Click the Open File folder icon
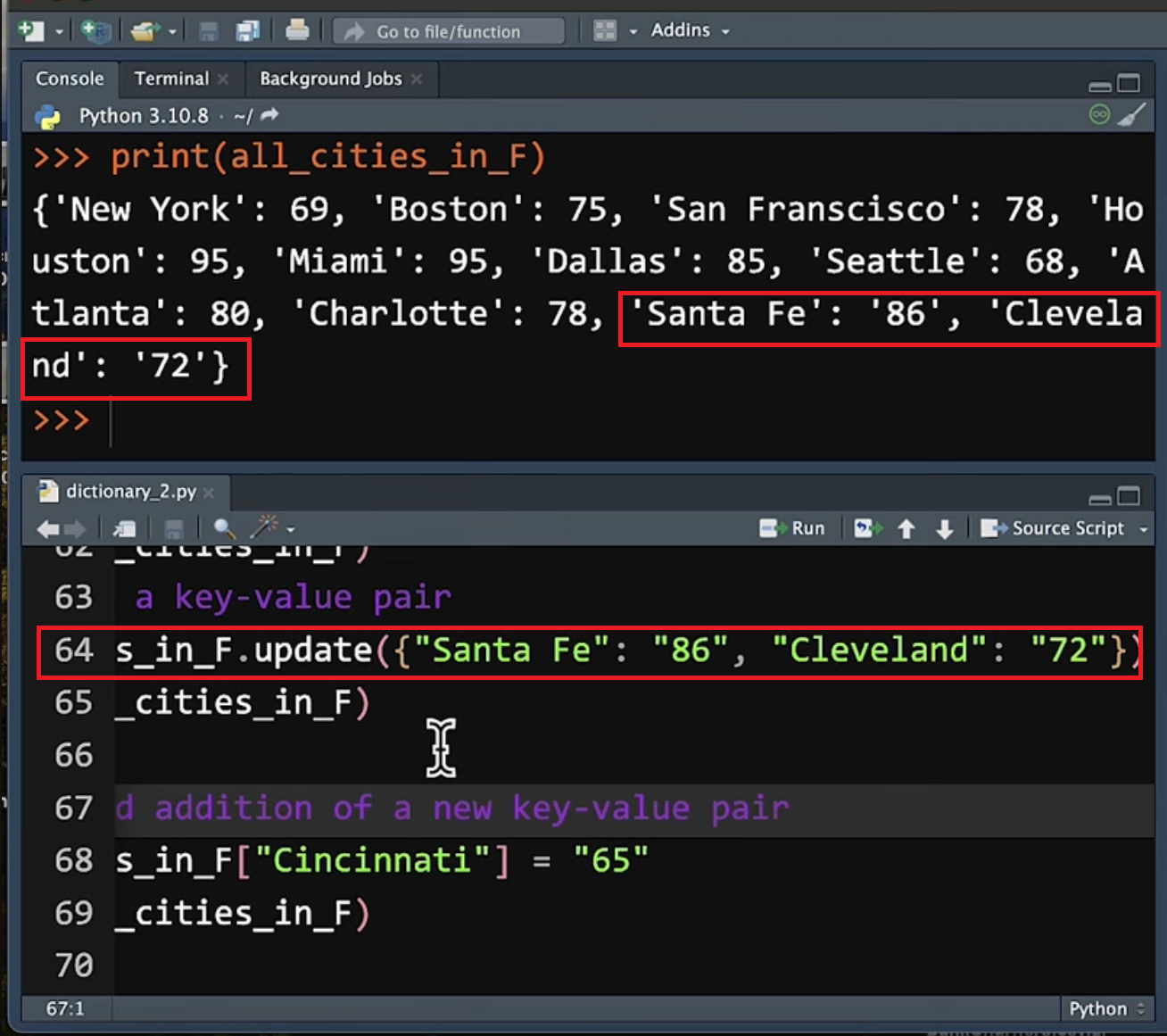The width and height of the screenshot is (1167, 1036). pos(144,31)
